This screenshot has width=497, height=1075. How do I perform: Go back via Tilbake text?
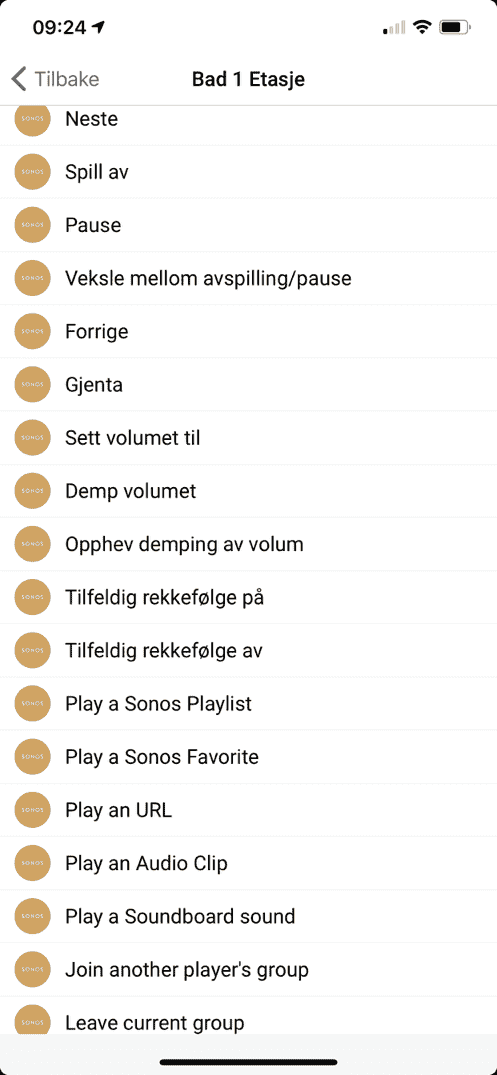pyautogui.click(x=67, y=79)
